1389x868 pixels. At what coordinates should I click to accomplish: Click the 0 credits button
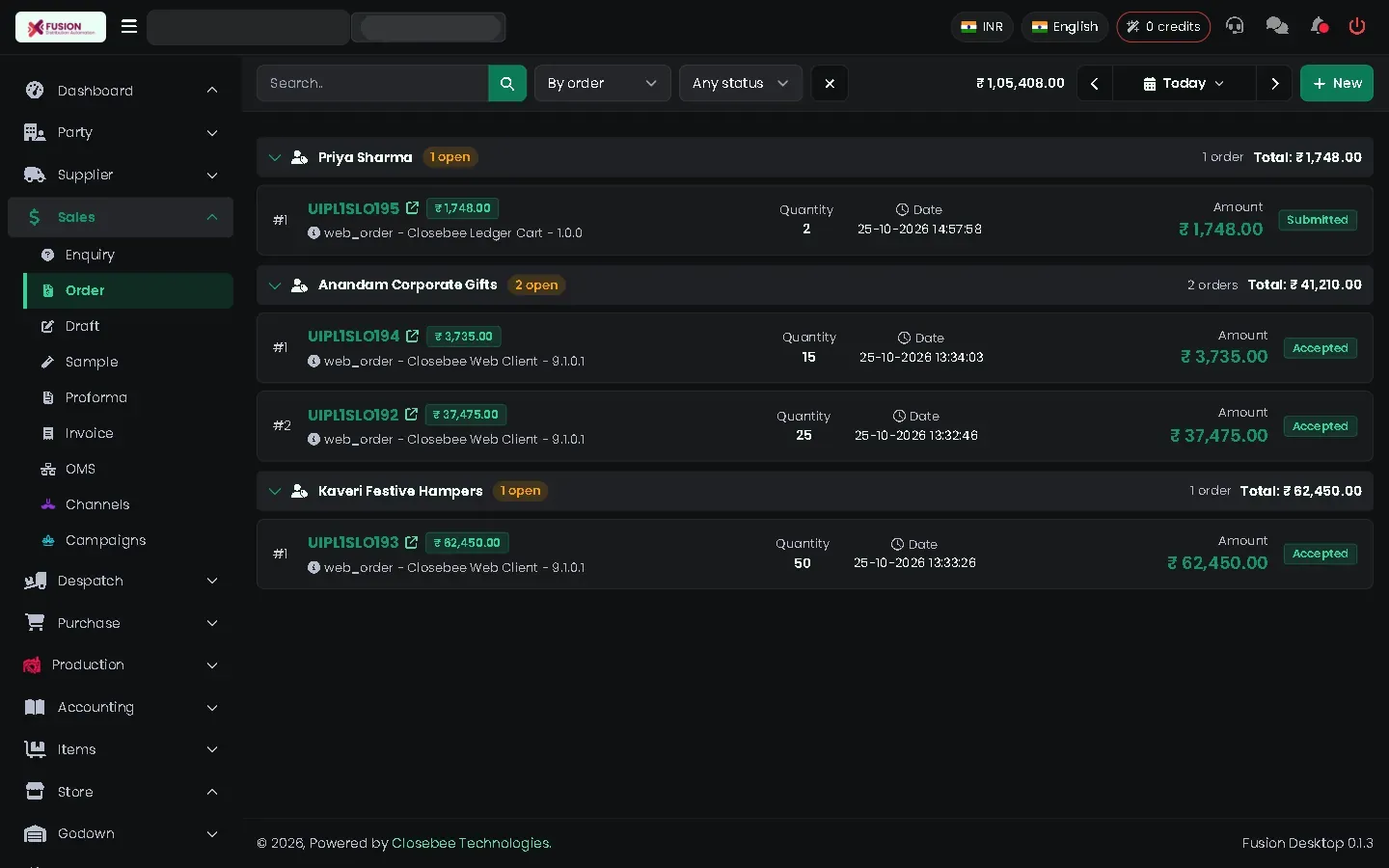point(1163,27)
